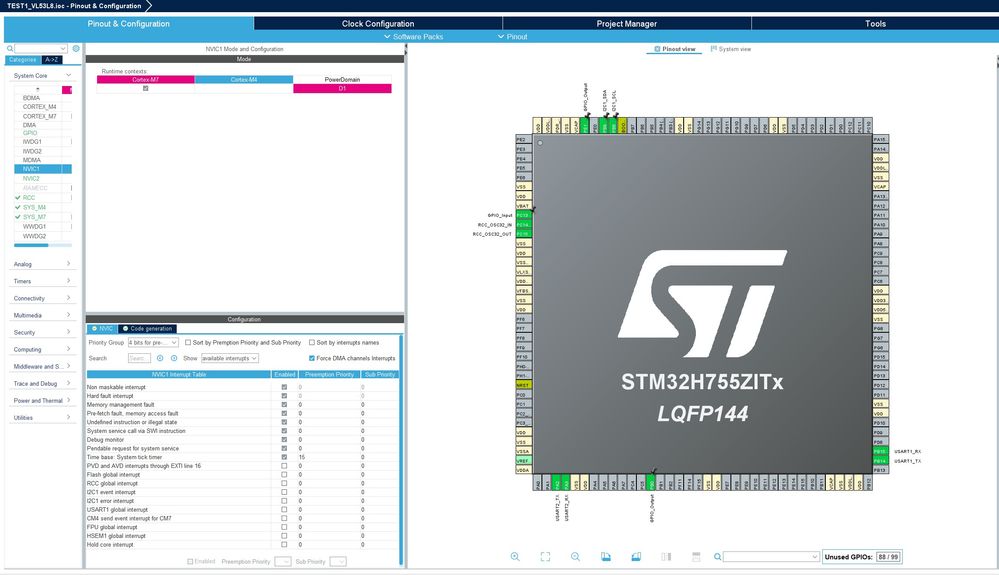Enable USART1 global interrupt
Viewport: 999px width, 575px height.
point(284,509)
